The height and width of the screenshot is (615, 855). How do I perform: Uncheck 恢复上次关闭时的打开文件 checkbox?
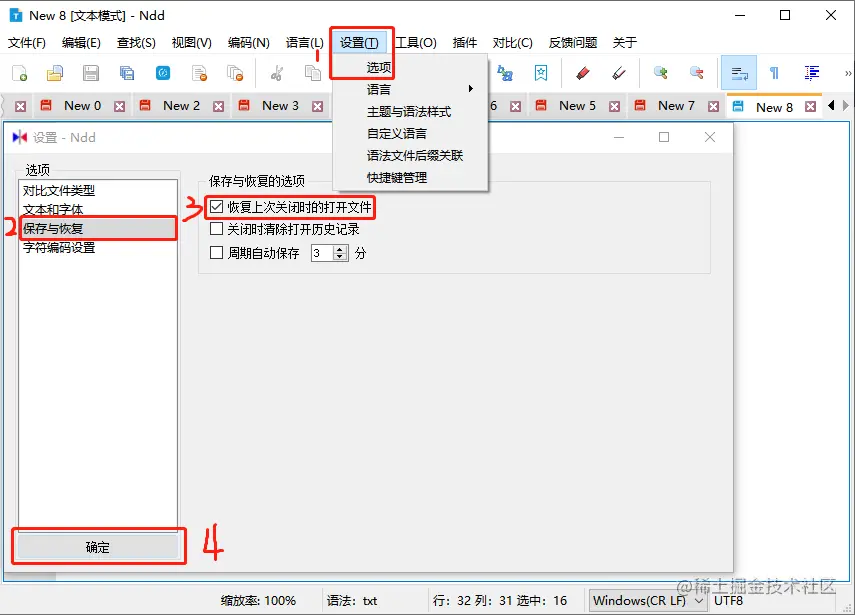[216, 207]
